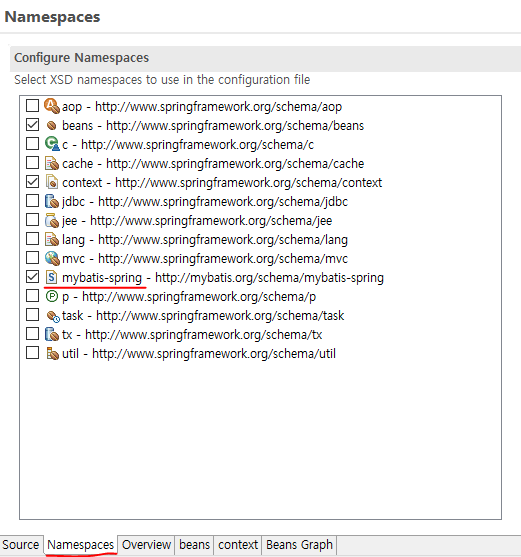Select the beans schema row text
The width and height of the screenshot is (521, 557).
(213, 126)
